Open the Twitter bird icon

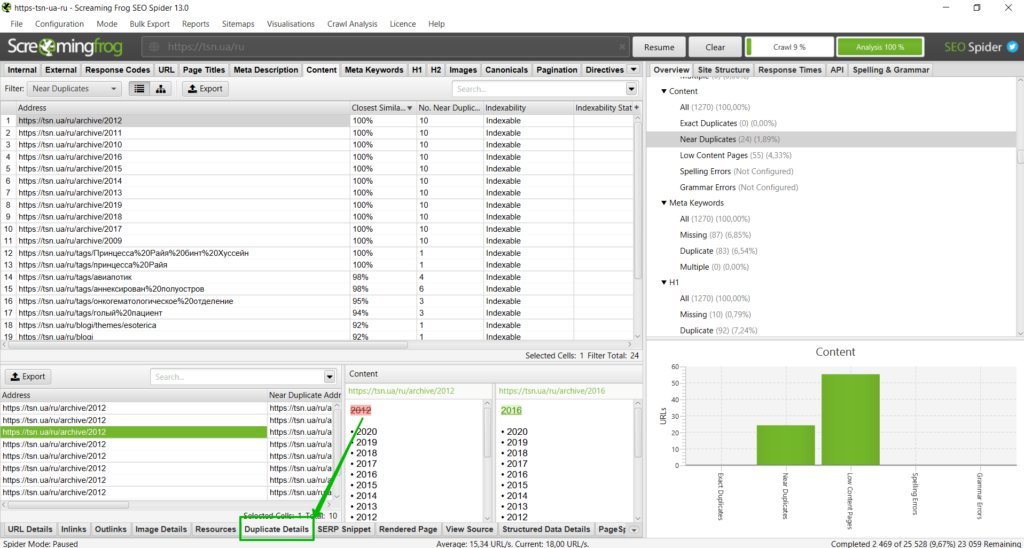1012,47
